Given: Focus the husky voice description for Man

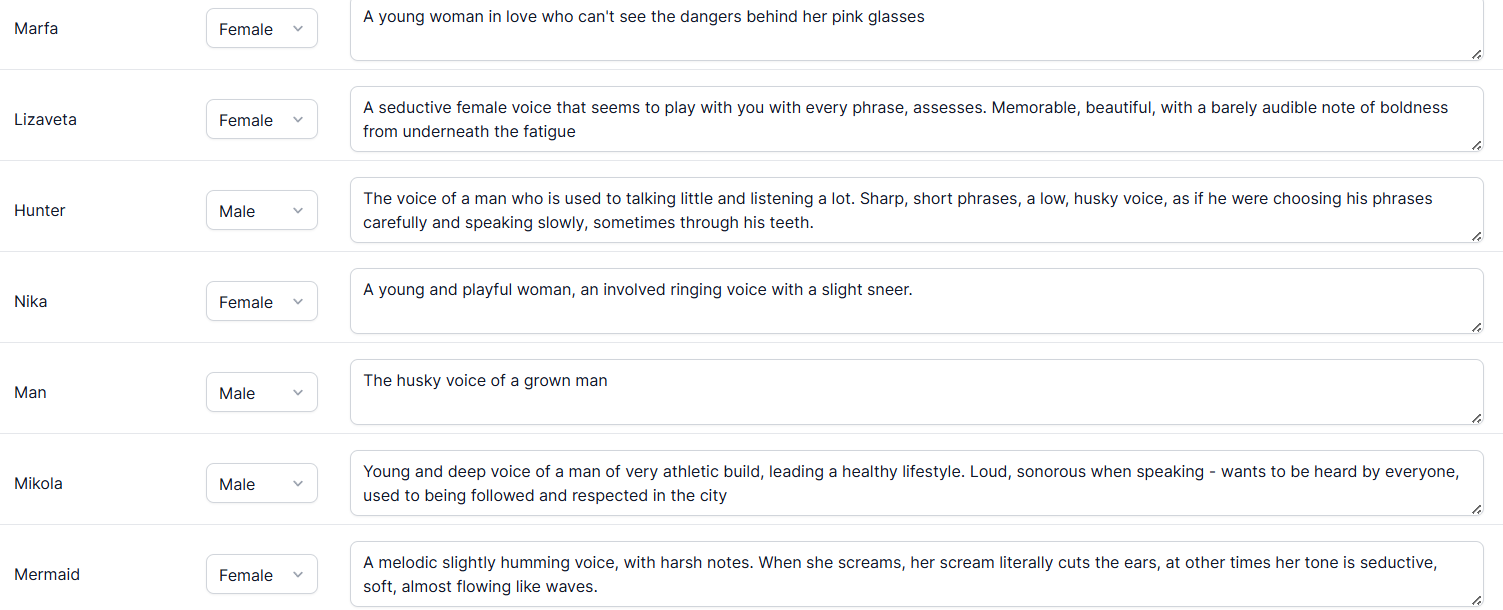Looking at the screenshot, I should pyautogui.click(x=915, y=392).
